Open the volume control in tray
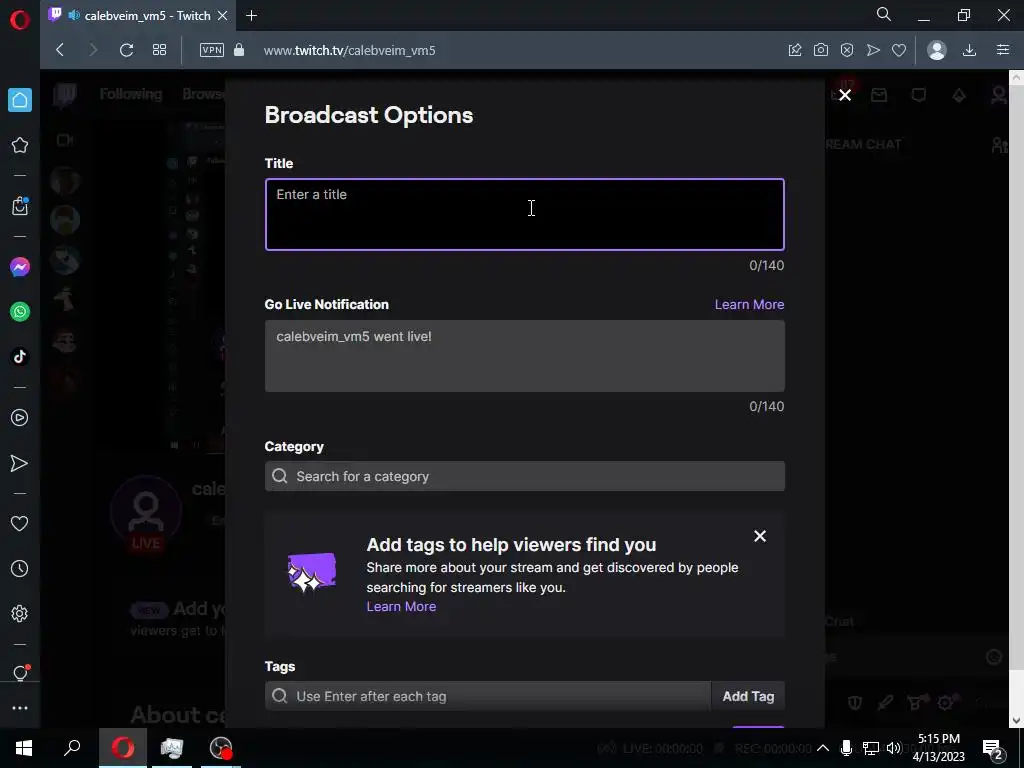The image size is (1024, 768). pos(894,748)
